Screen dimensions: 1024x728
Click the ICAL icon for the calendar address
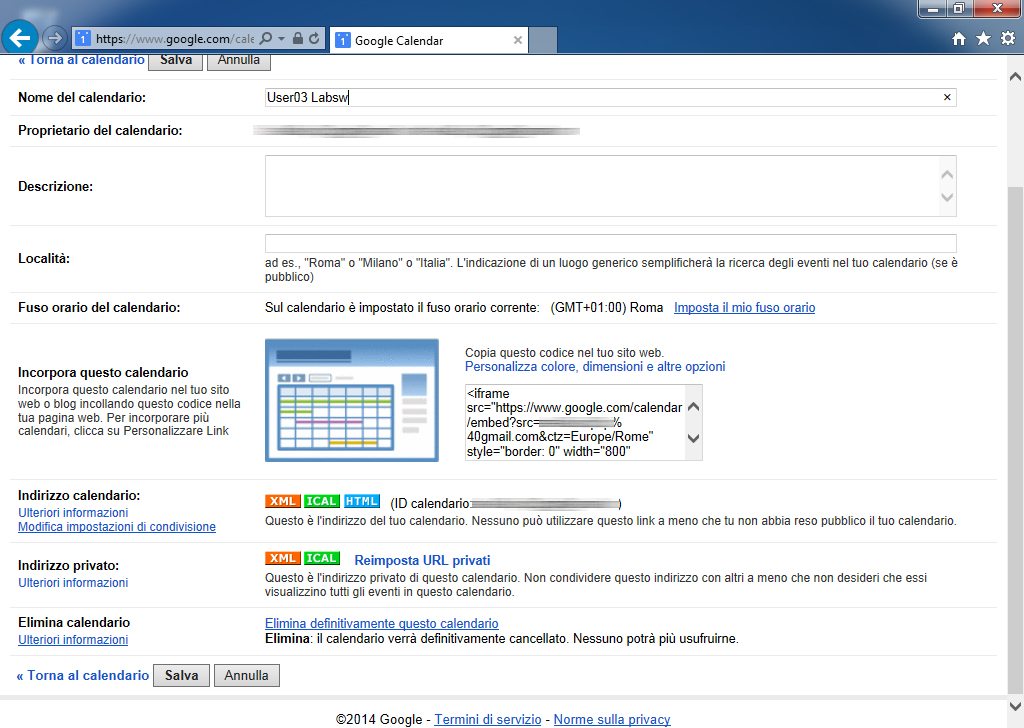[322, 501]
